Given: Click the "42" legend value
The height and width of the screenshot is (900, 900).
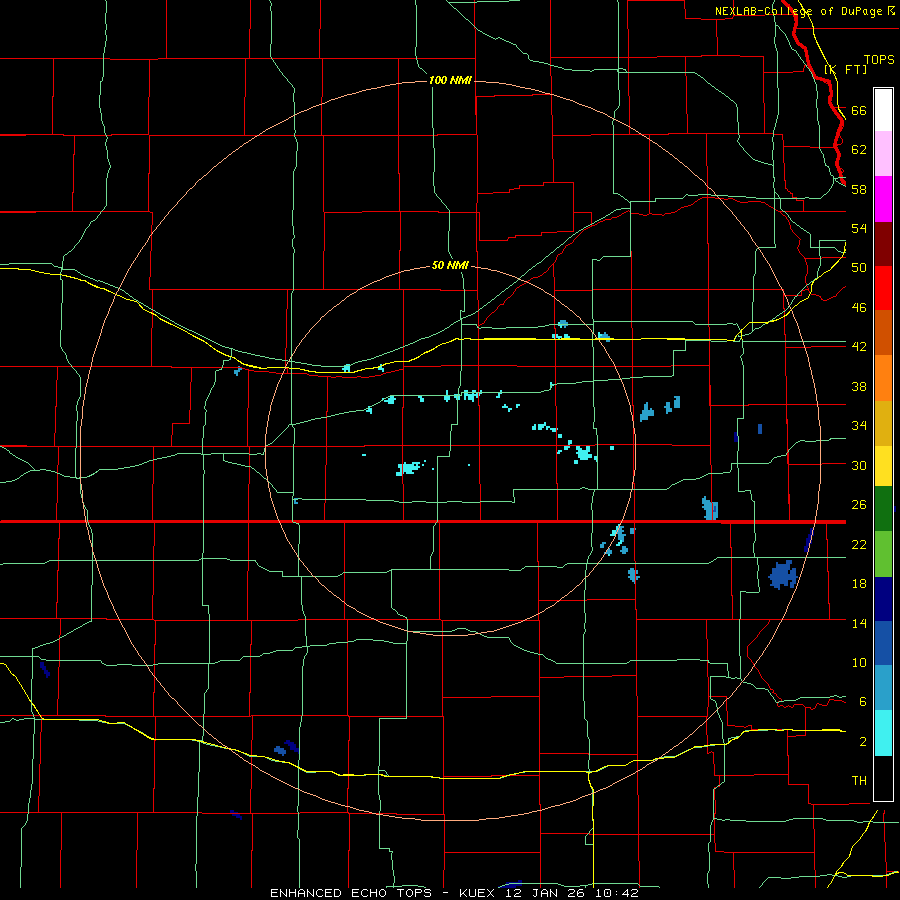Looking at the screenshot, I should coord(859,347).
